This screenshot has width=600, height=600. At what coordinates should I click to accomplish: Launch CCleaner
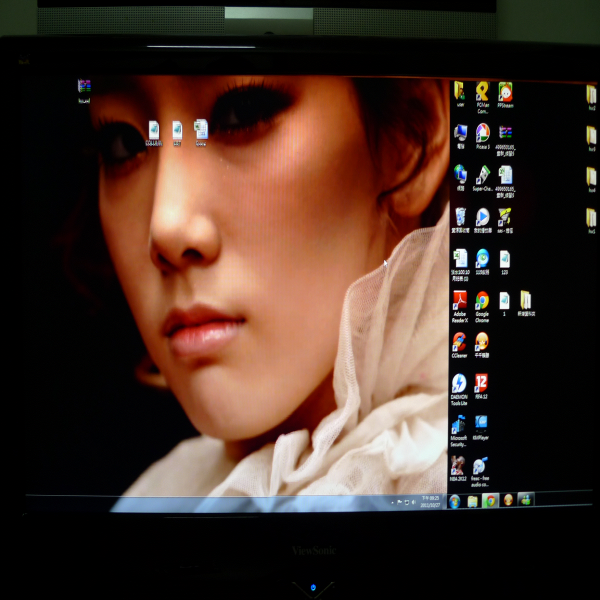(459, 345)
